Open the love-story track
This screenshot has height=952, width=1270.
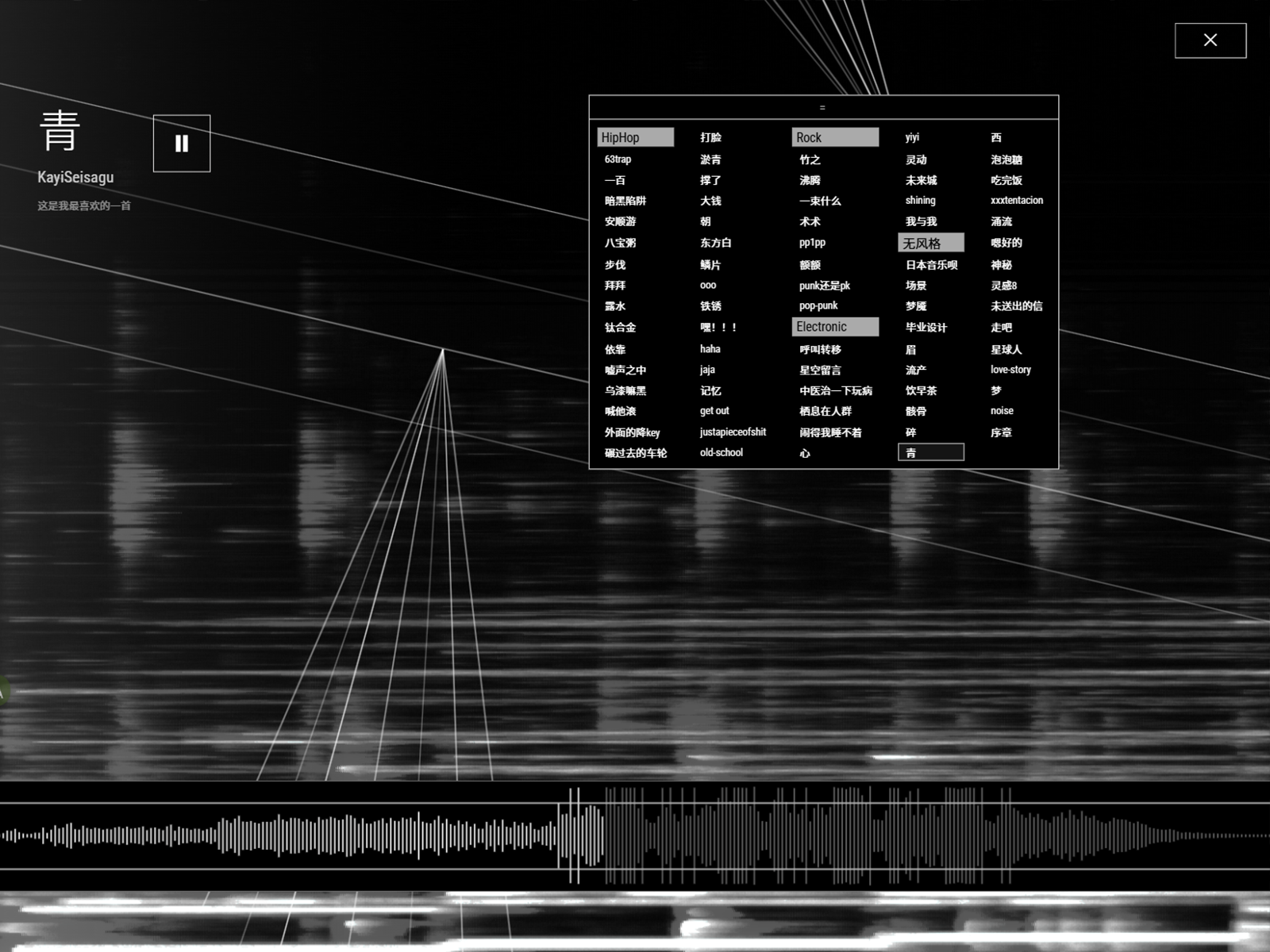point(1010,370)
